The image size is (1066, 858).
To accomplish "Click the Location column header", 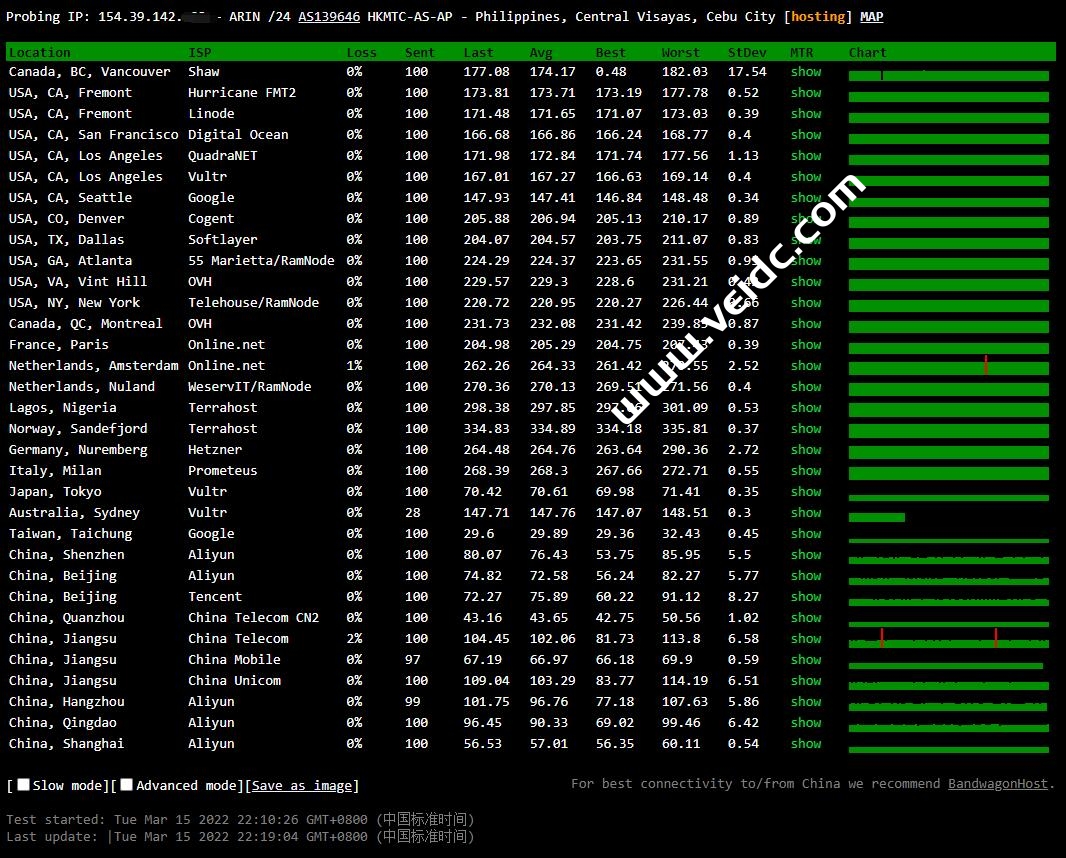I will (39, 52).
